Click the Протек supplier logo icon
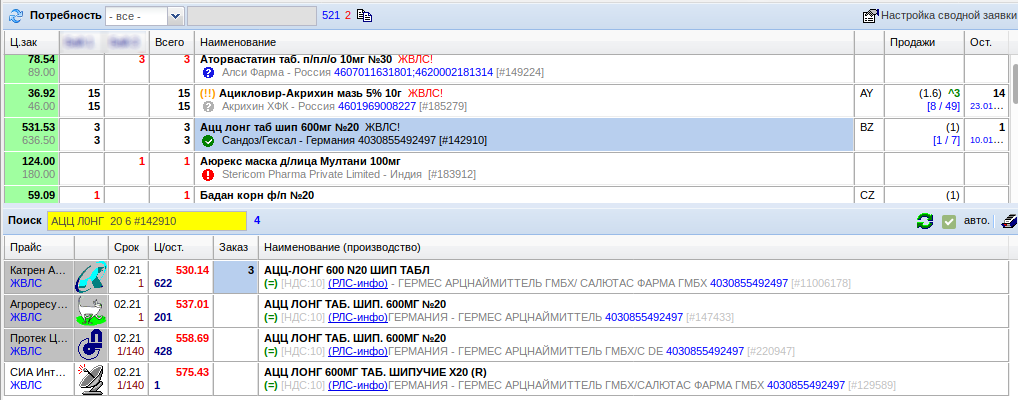This screenshot has height=400, width=1018. point(91,345)
